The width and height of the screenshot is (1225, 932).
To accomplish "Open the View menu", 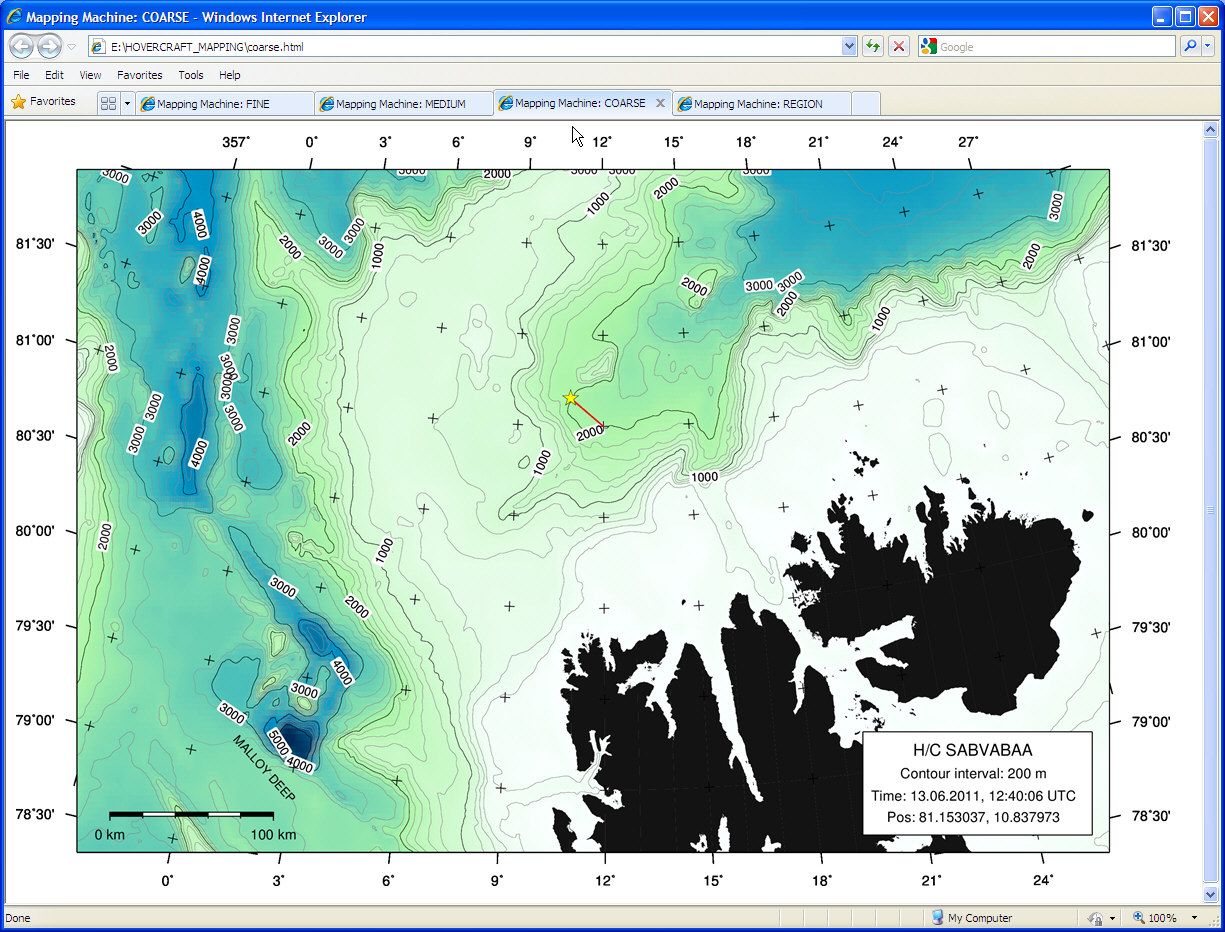I will pyautogui.click(x=90, y=75).
